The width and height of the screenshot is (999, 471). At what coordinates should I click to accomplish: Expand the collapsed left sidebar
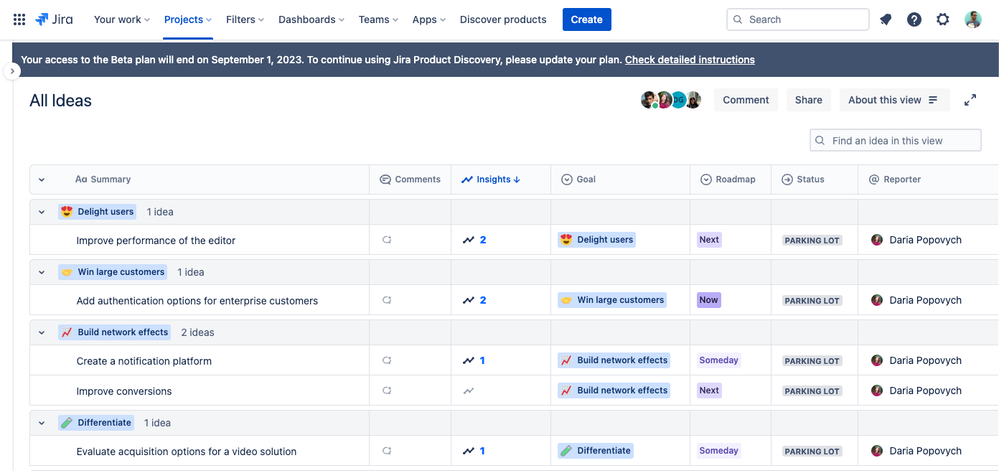coord(12,71)
